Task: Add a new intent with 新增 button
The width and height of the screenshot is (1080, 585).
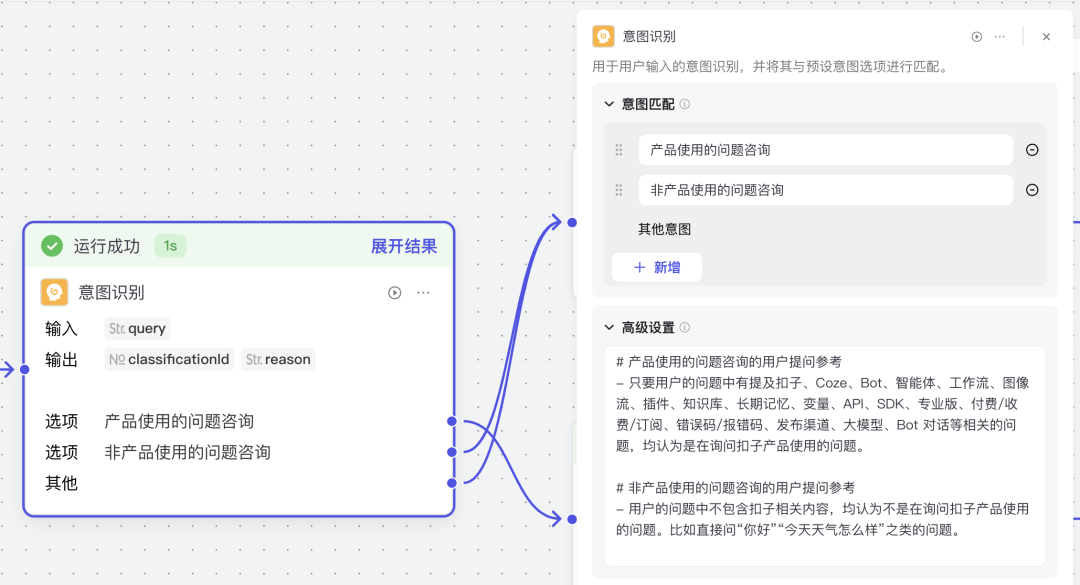Action: pos(656,268)
